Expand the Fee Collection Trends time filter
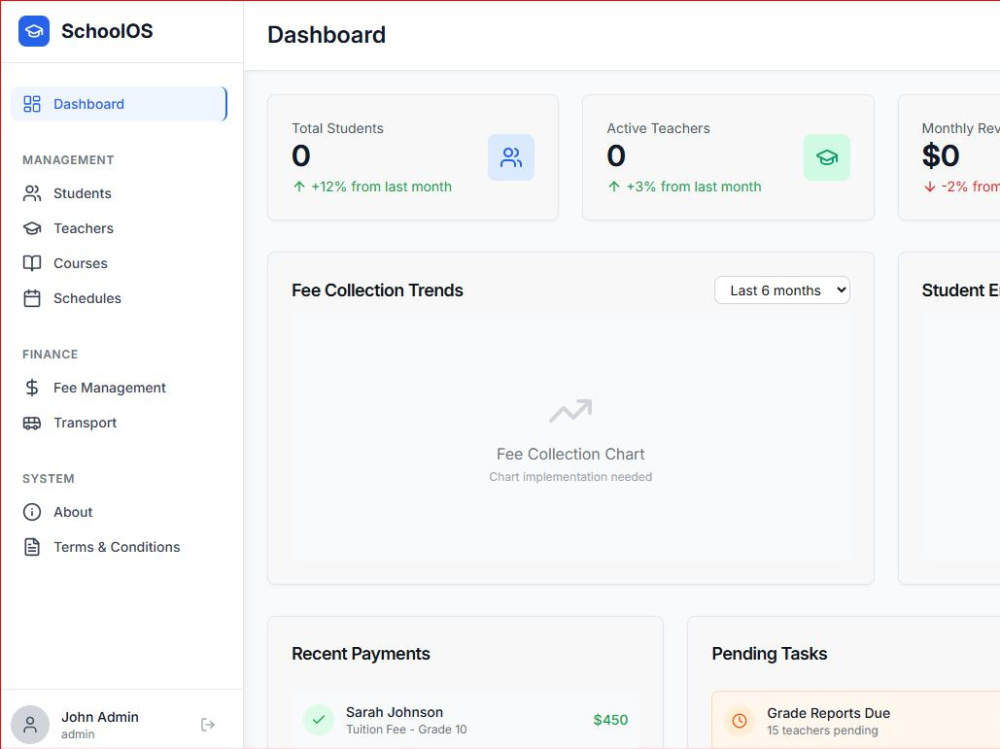1000x749 pixels. [x=782, y=290]
